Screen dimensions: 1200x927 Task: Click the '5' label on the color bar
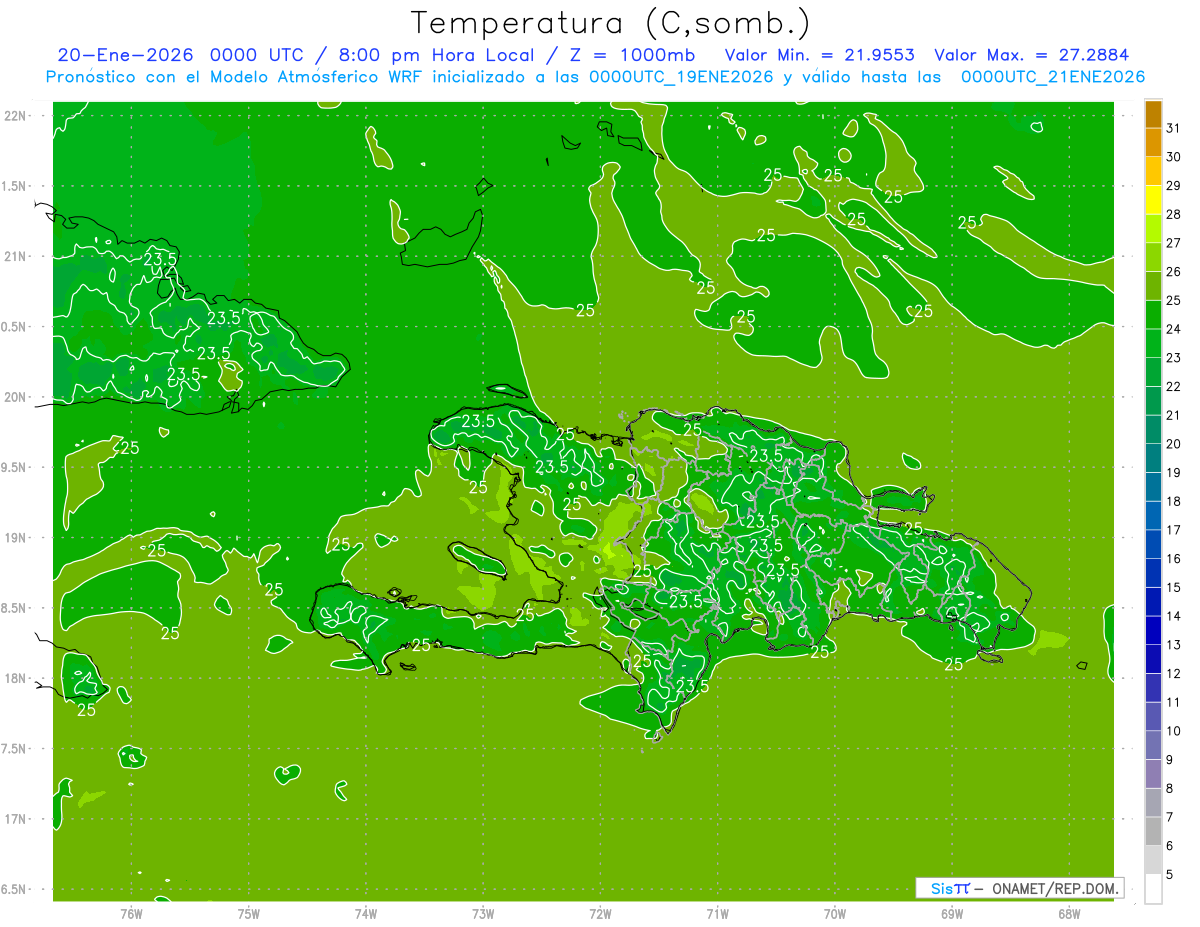pos(1170,875)
